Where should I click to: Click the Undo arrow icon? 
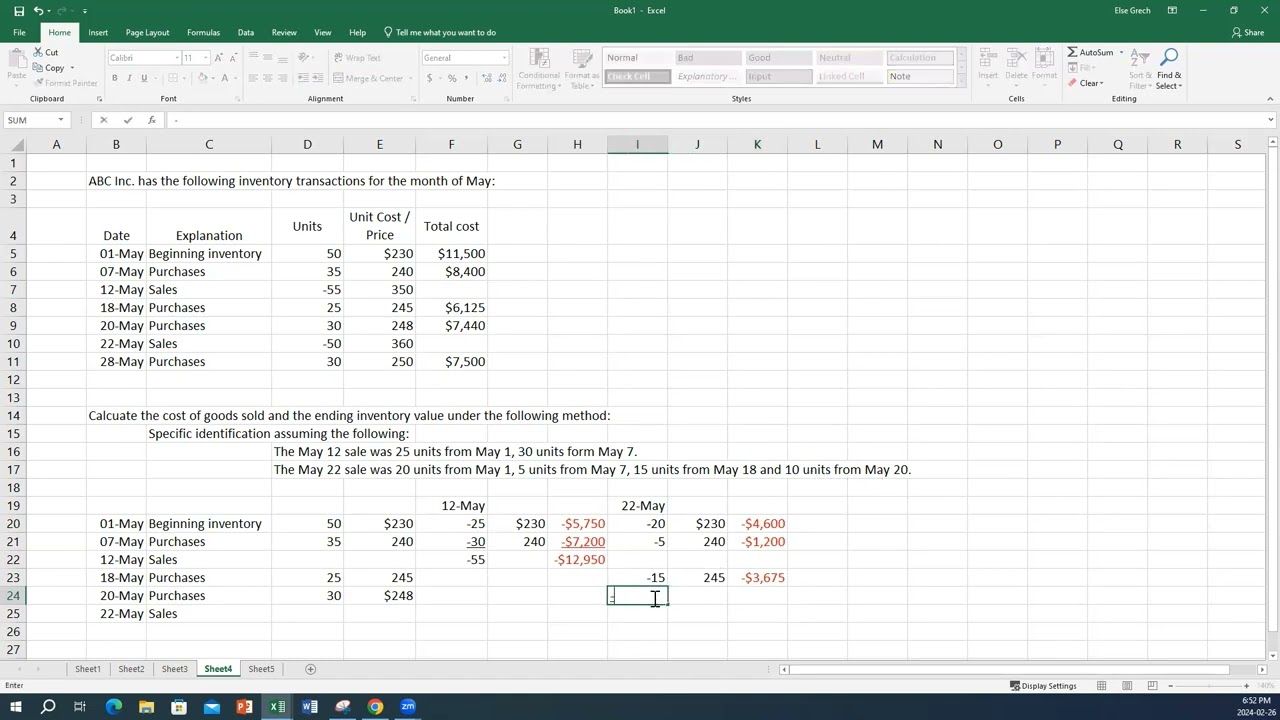pos(38,10)
